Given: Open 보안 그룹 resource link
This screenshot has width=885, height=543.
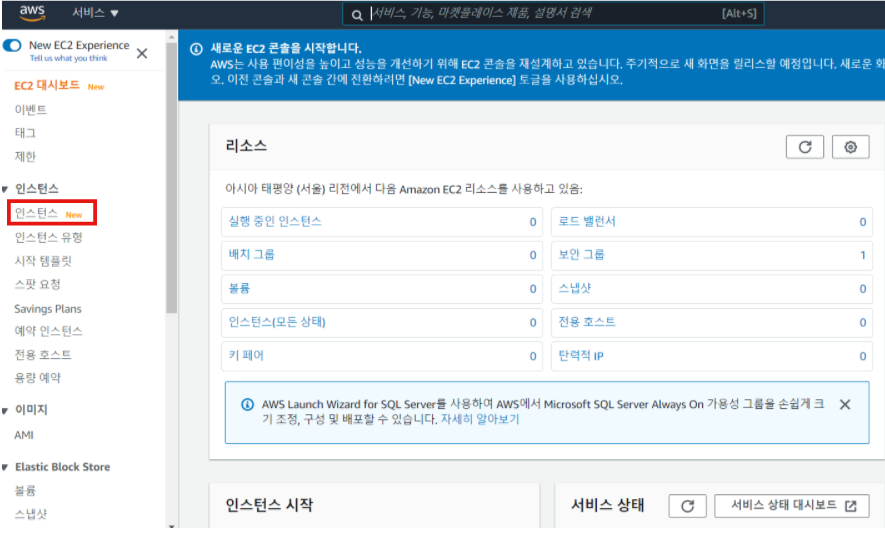Looking at the screenshot, I should [581, 255].
